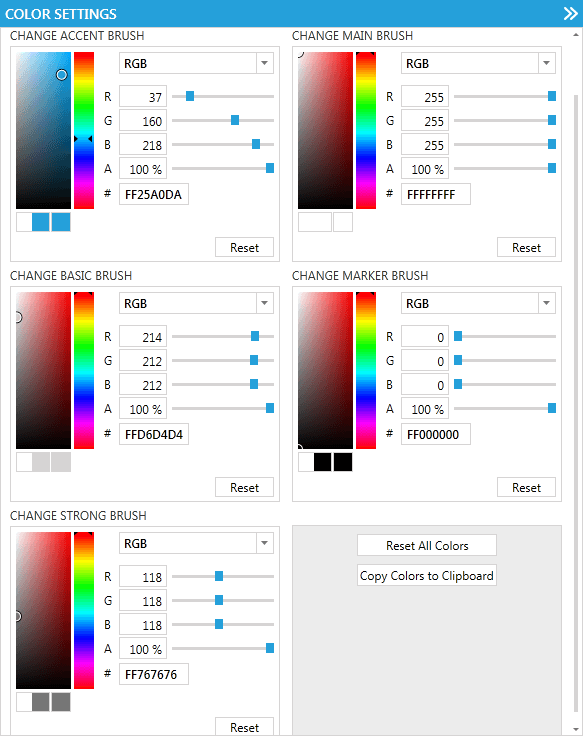585x737 pixels.
Task: Select the hex field in Basic Brush
Action: (x=154, y=434)
